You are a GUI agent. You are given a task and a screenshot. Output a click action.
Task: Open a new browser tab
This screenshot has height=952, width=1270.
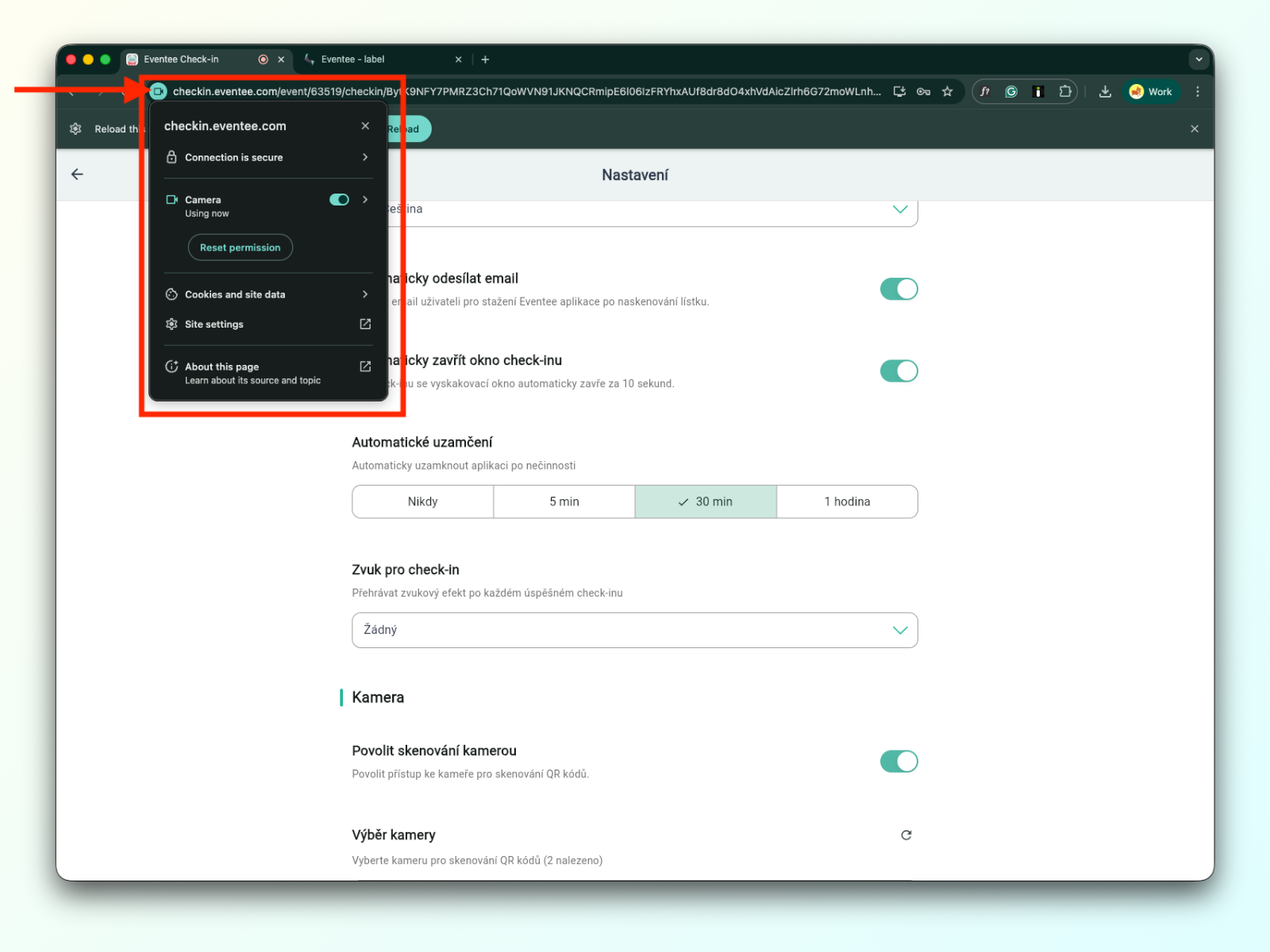point(485,59)
